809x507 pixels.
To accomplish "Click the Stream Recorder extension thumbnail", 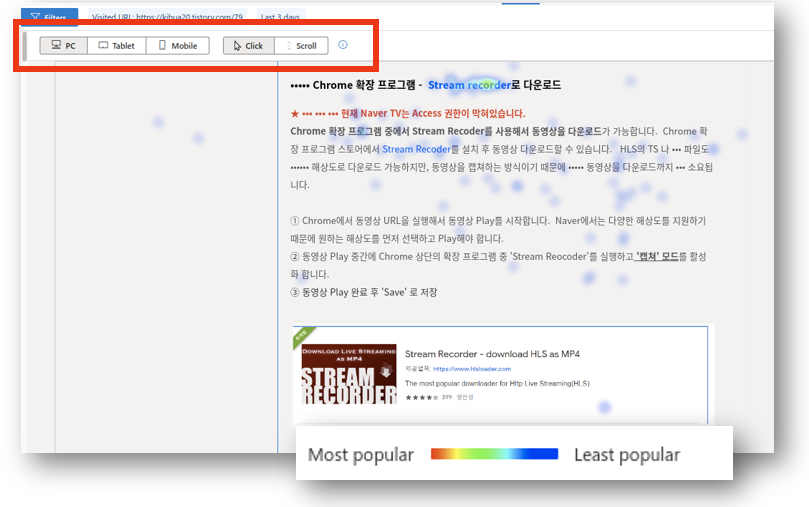I will coord(349,374).
